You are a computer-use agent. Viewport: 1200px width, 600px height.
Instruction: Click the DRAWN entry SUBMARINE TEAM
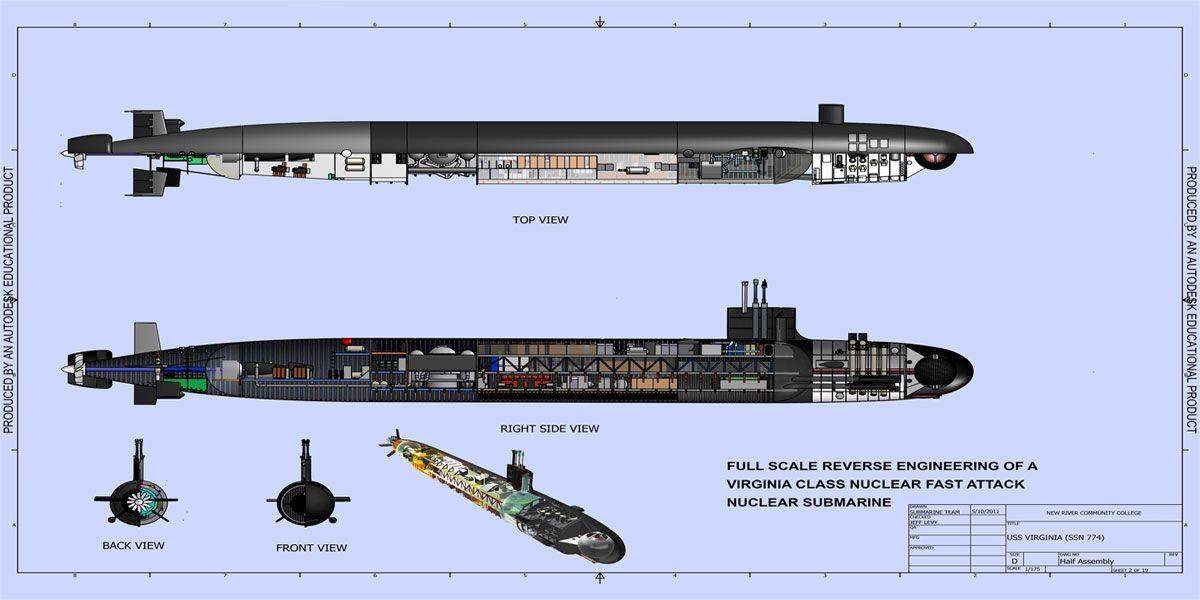click(x=935, y=512)
